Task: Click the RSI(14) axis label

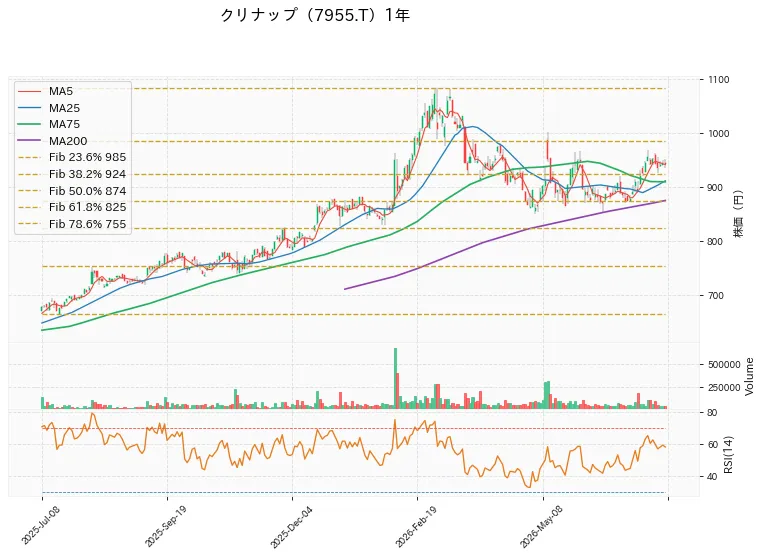Action: coord(728,455)
